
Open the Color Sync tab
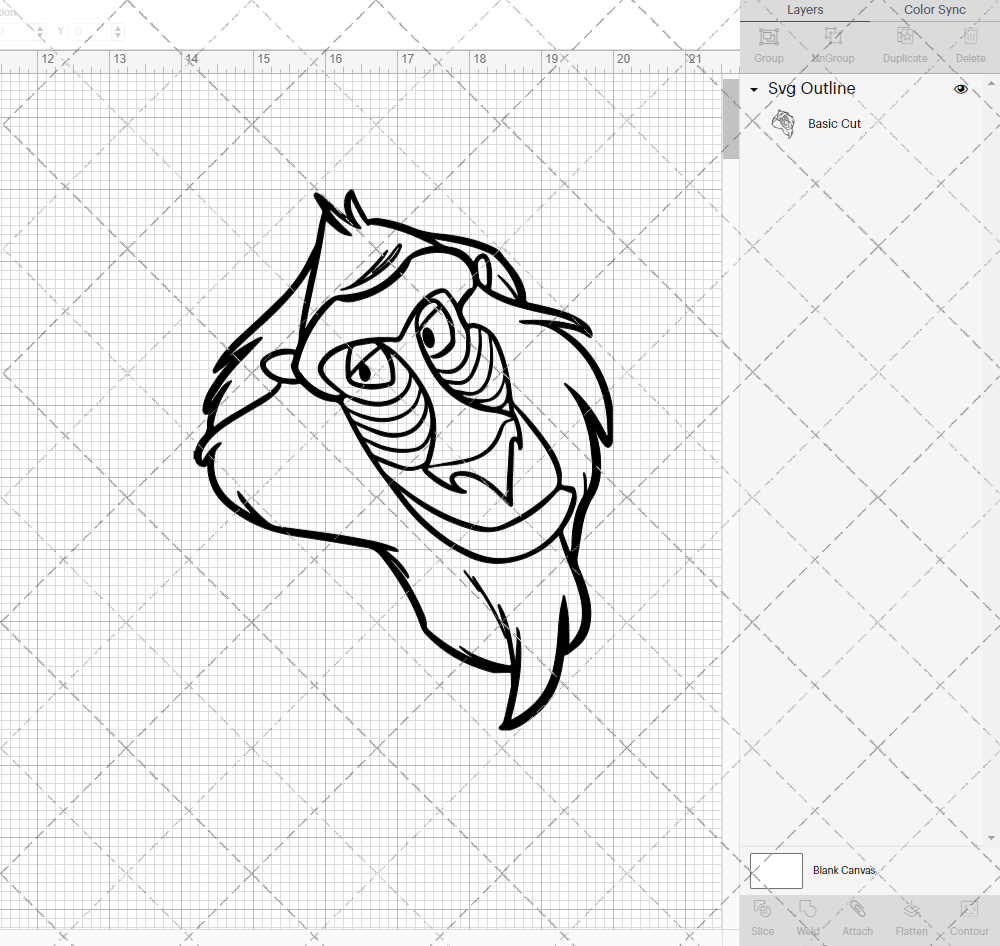click(x=934, y=10)
